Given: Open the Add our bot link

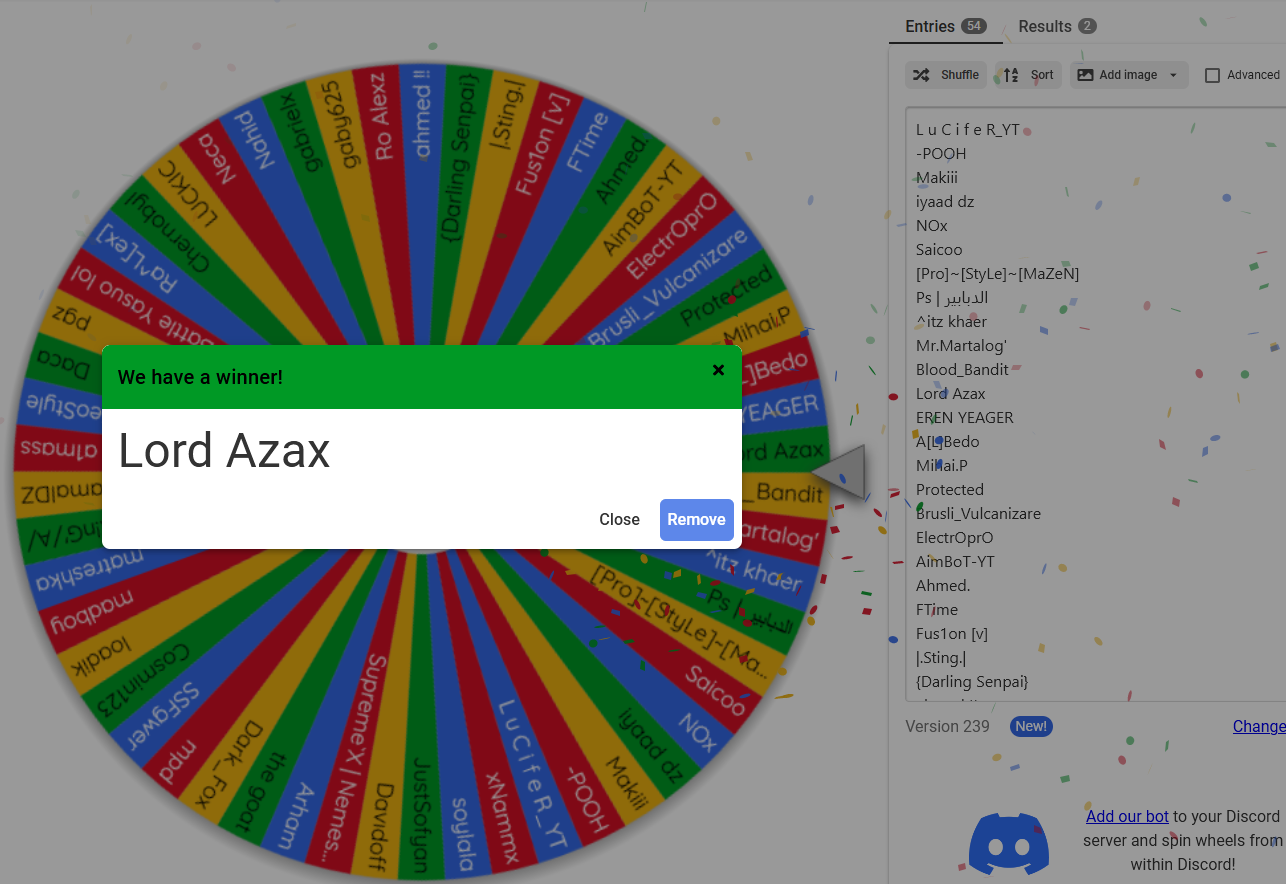Looking at the screenshot, I should pos(1127,816).
